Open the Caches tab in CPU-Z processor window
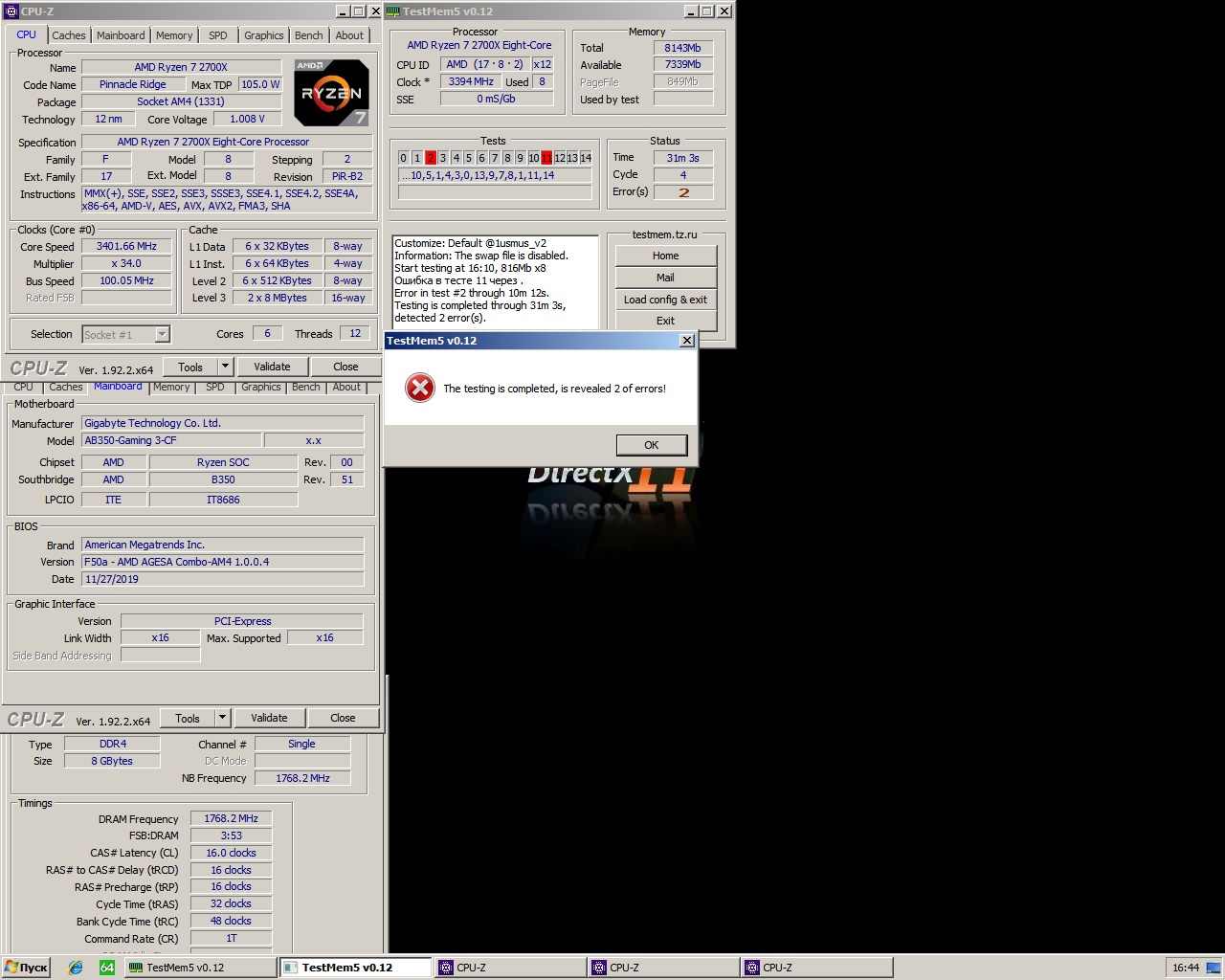 pyautogui.click(x=69, y=35)
